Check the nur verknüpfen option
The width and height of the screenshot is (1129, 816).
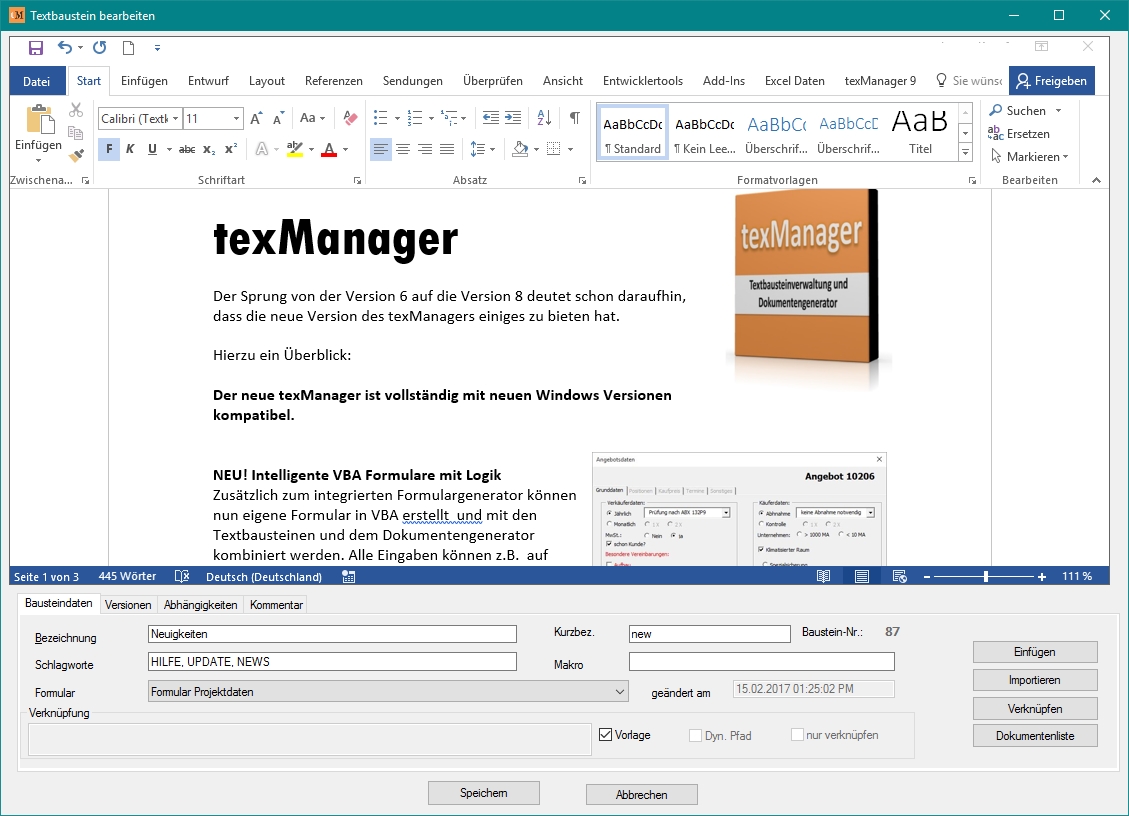[797, 735]
